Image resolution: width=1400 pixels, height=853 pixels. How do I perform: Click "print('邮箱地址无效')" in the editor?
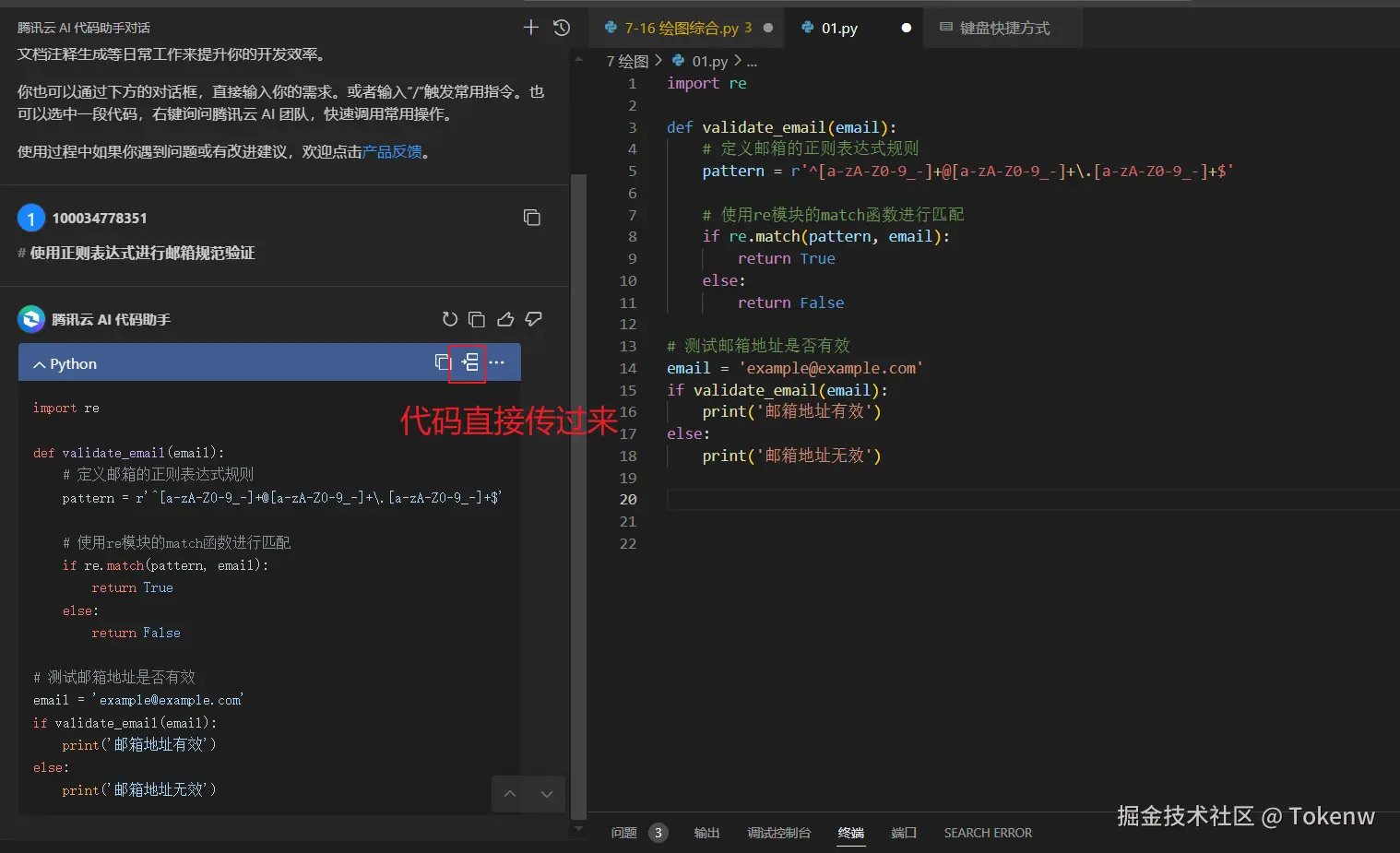(791, 456)
